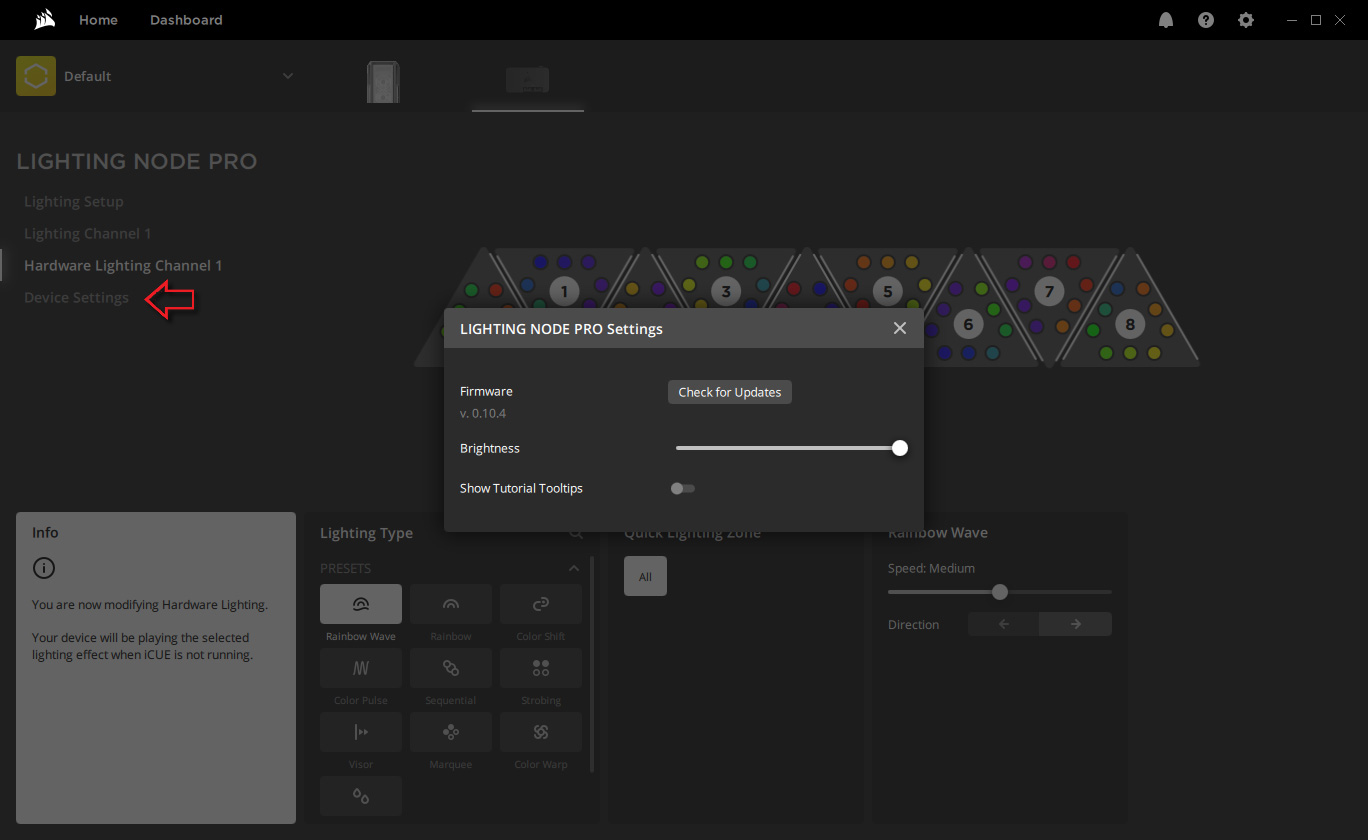The image size is (1368, 840).
Task: Select the Marquee lighting preset
Action: tap(451, 732)
